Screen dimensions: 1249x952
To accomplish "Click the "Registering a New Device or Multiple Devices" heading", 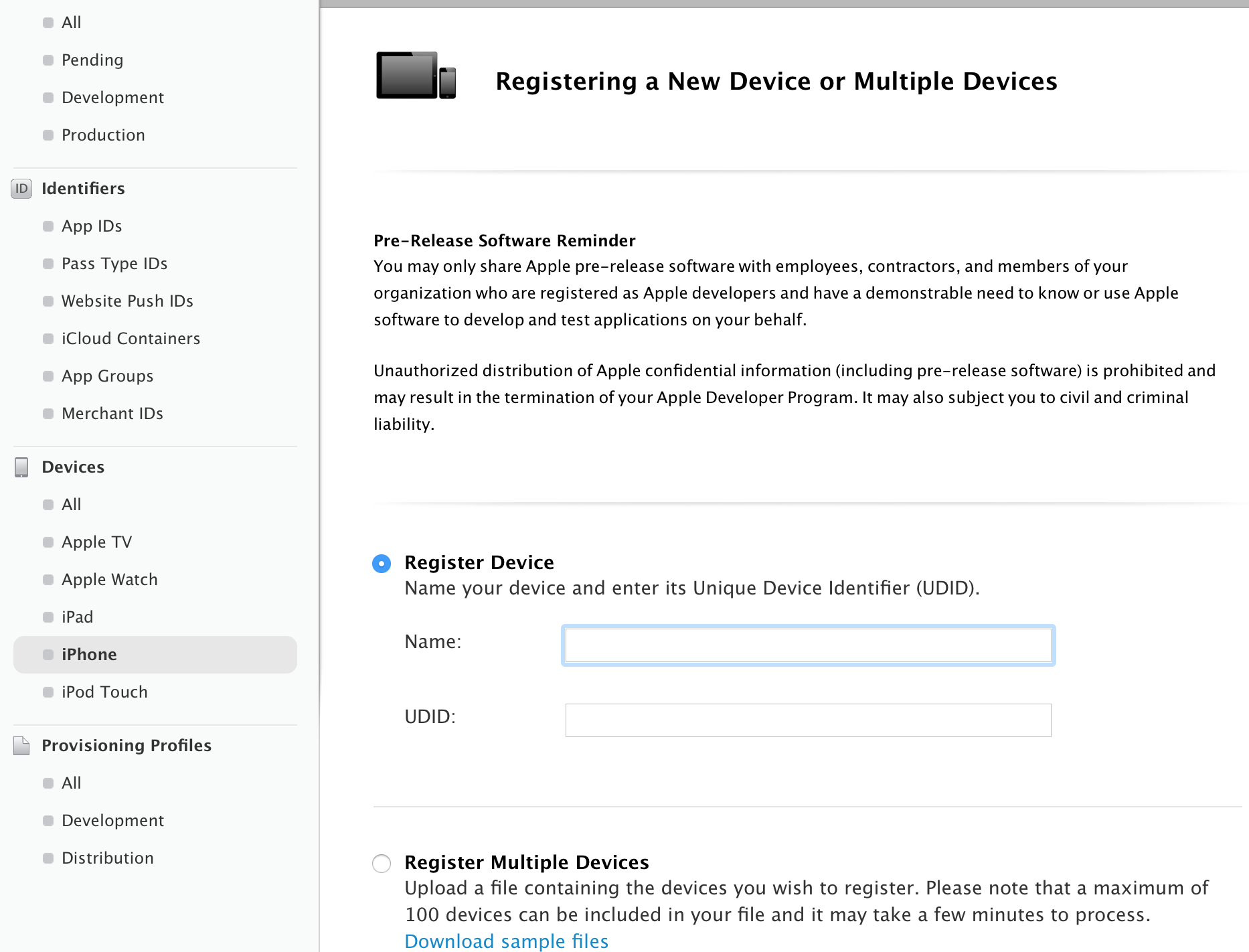I will [776, 82].
